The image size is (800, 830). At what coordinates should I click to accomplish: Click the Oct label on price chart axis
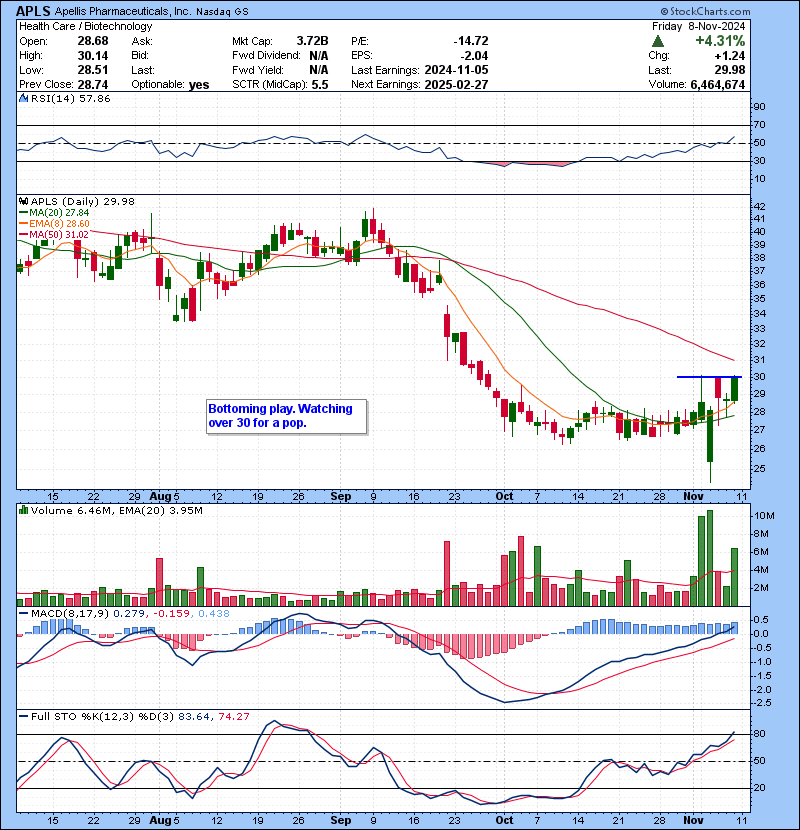pyautogui.click(x=504, y=496)
